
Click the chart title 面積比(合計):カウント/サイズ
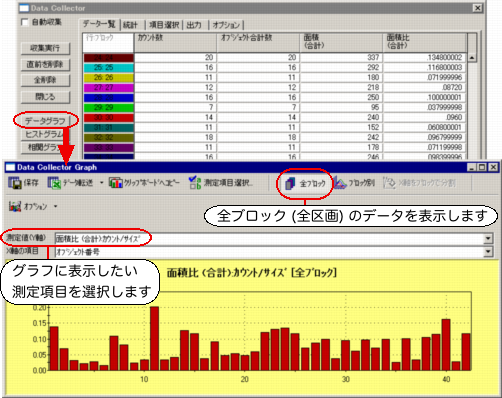(x=252, y=273)
